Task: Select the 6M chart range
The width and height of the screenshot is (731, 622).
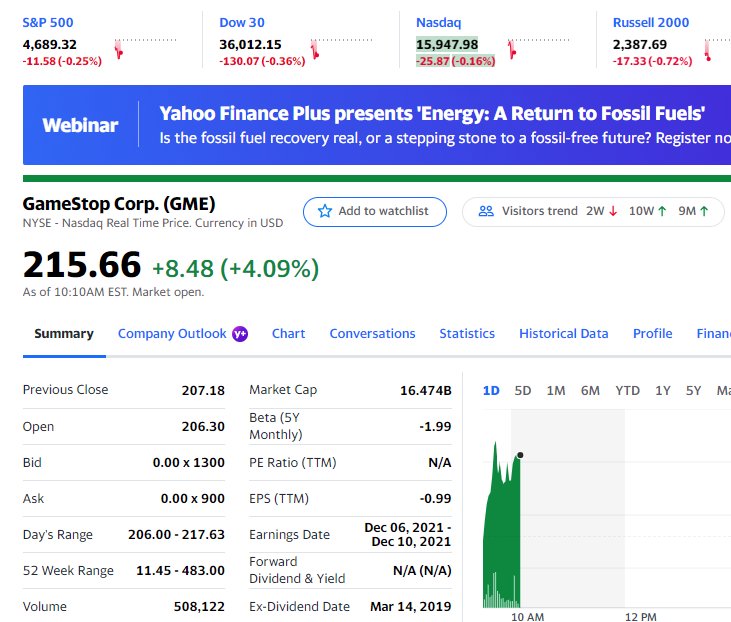Action: coord(590,391)
